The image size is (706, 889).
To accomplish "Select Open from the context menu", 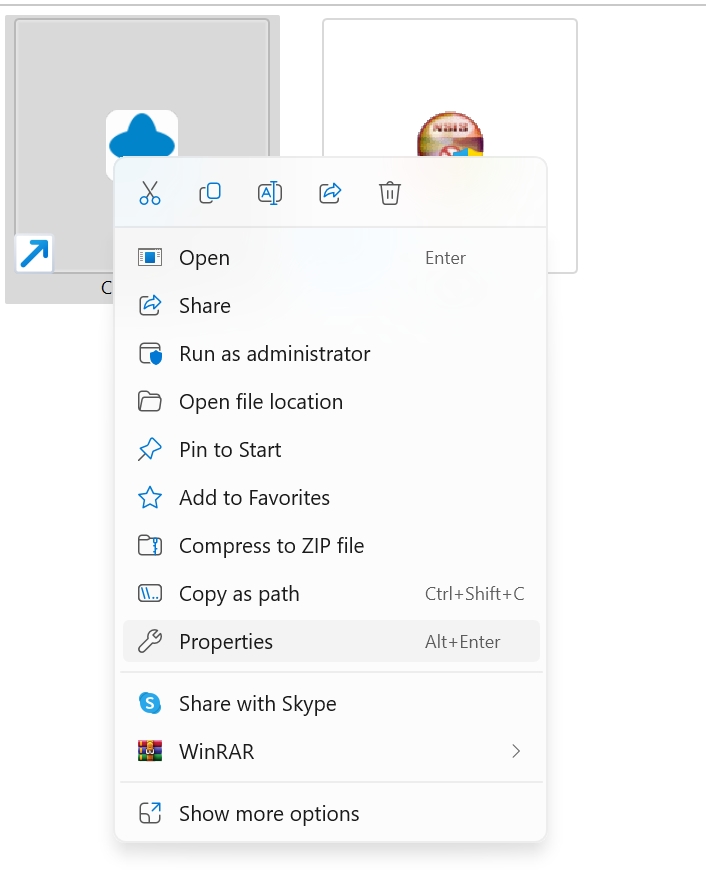I will tap(204, 258).
